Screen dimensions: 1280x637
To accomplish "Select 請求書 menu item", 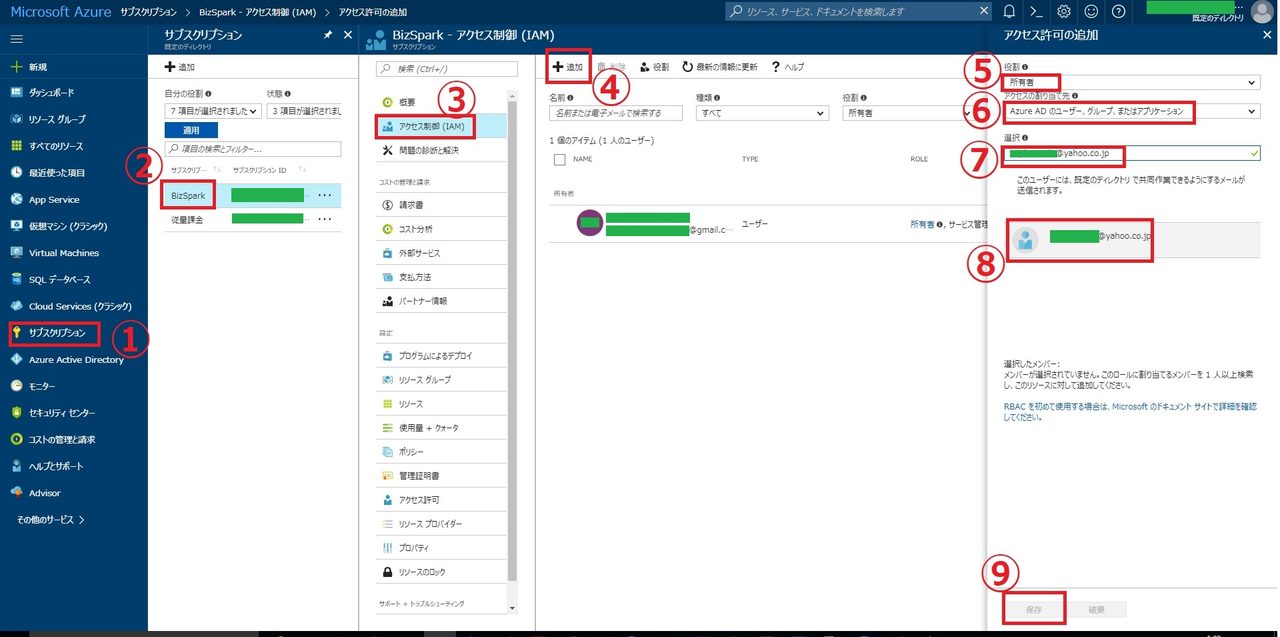I will click(x=441, y=205).
